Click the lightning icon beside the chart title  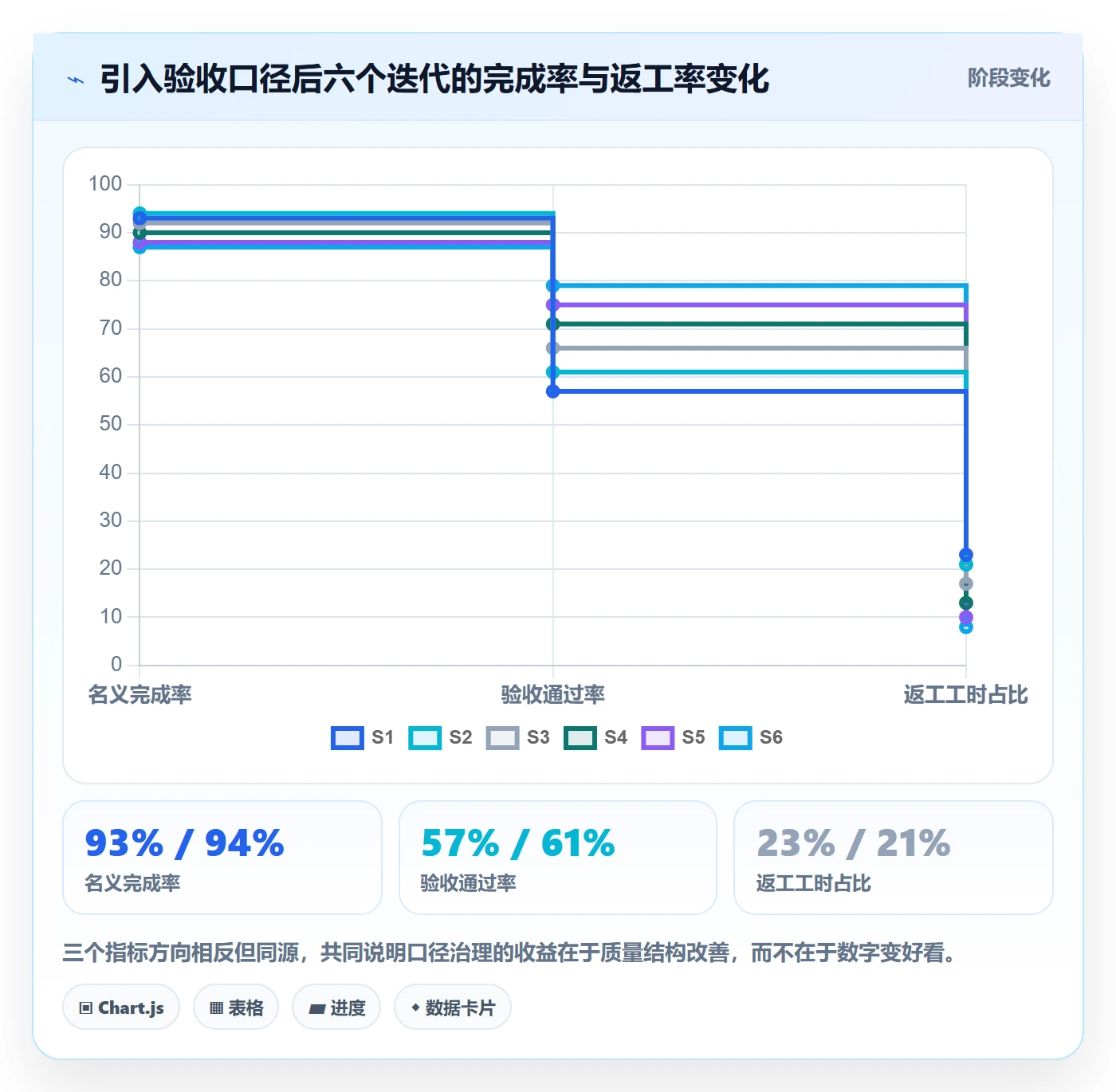click(x=76, y=80)
